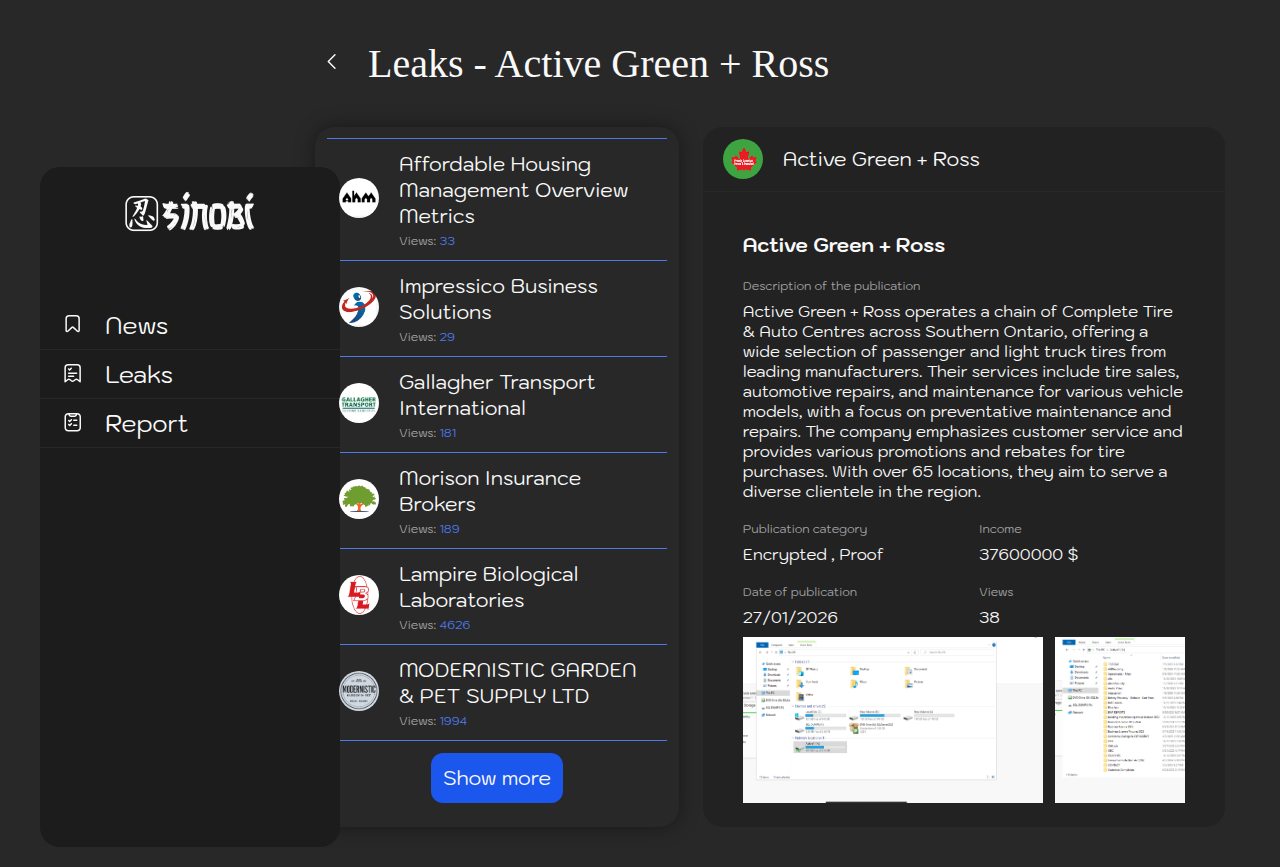The width and height of the screenshot is (1280, 867).
Task: Select the Leaks menu item
Action: pyautogui.click(x=139, y=375)
